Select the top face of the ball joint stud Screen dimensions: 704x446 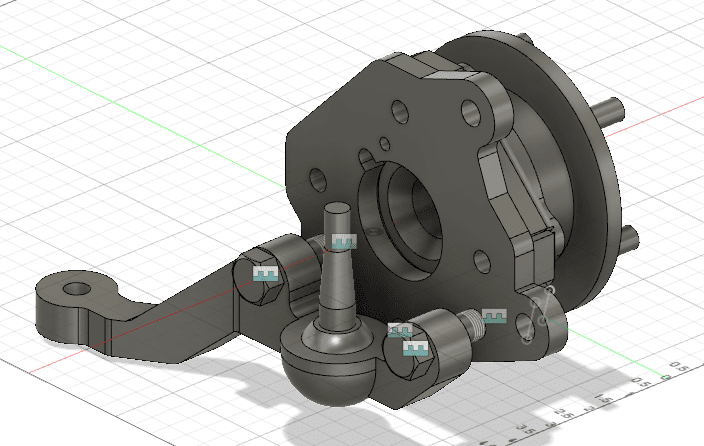click(x=336, y=209)
